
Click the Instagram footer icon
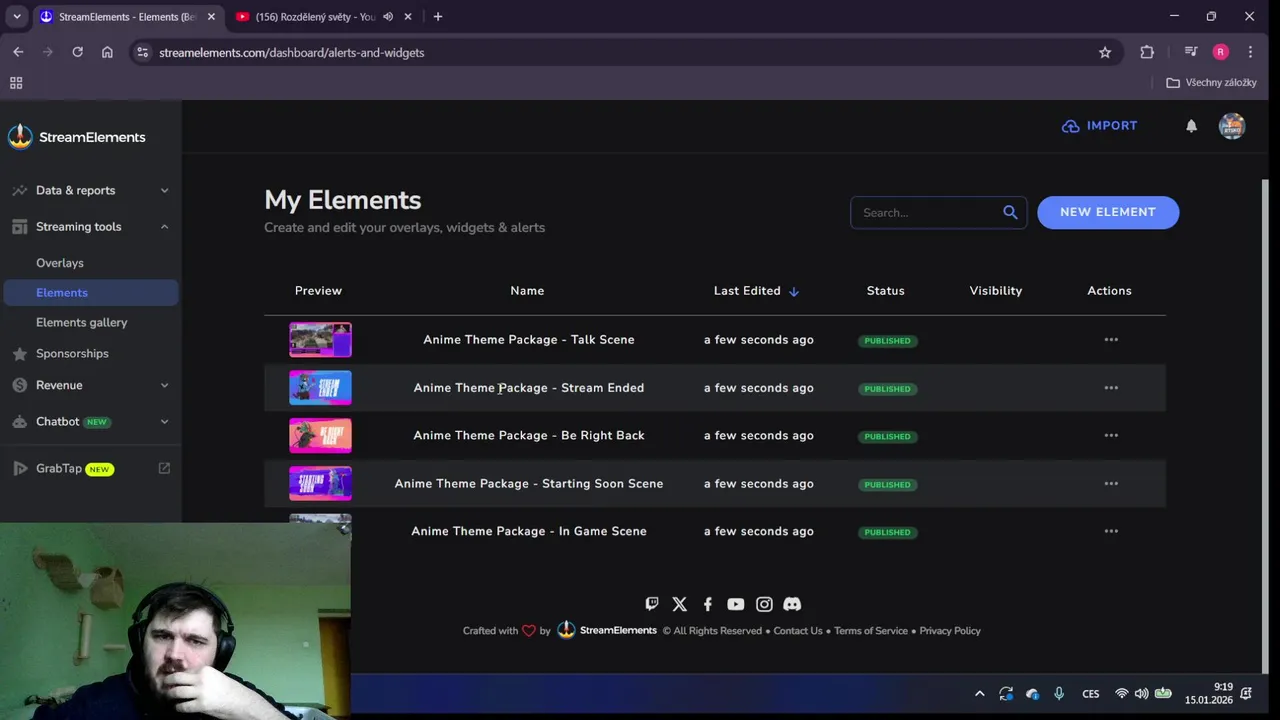764,604
